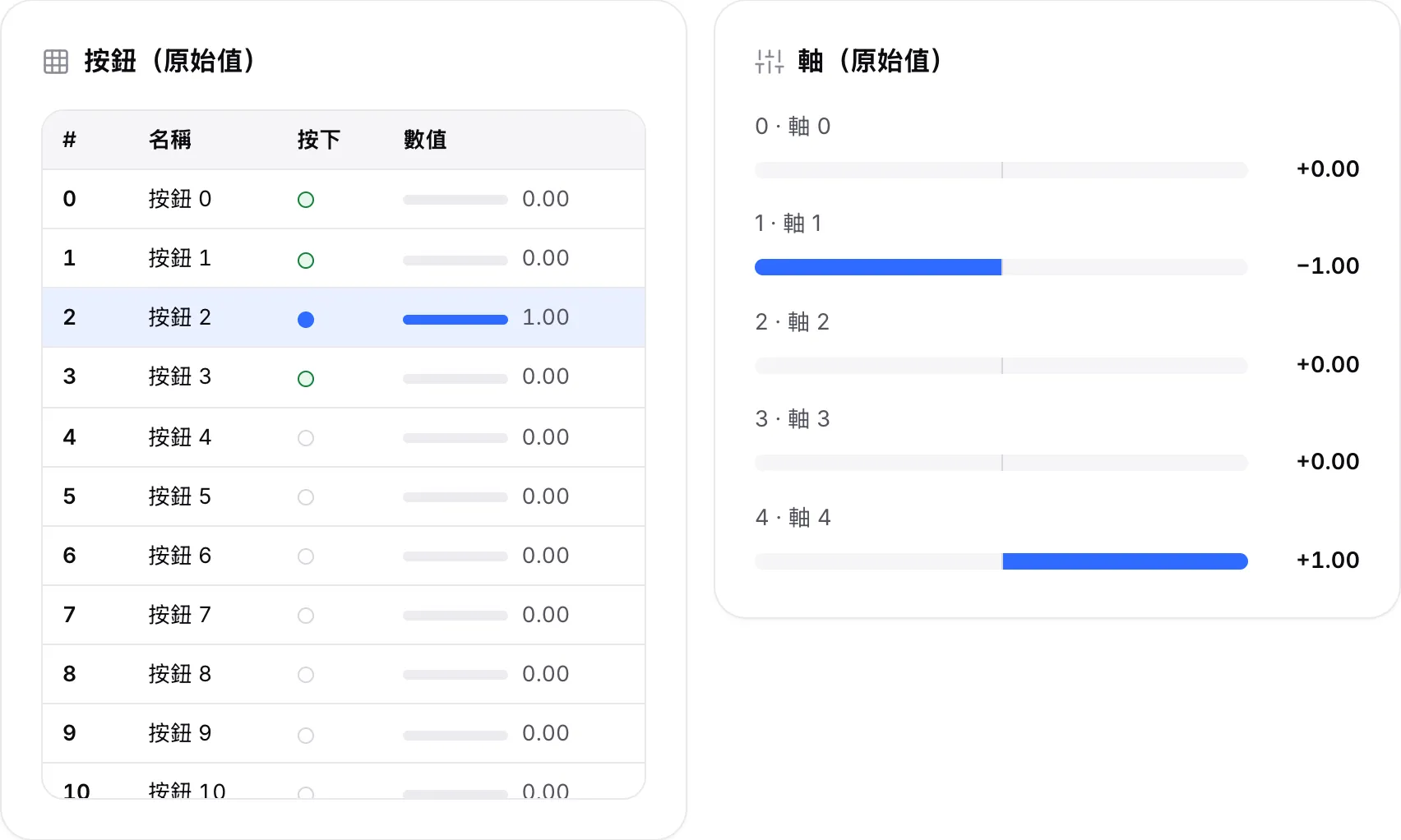Image resolution: width=1401 pixels, height=840 pixels.
Task: Click the −1.00 axis value readout
Action: coord(1328,265)
